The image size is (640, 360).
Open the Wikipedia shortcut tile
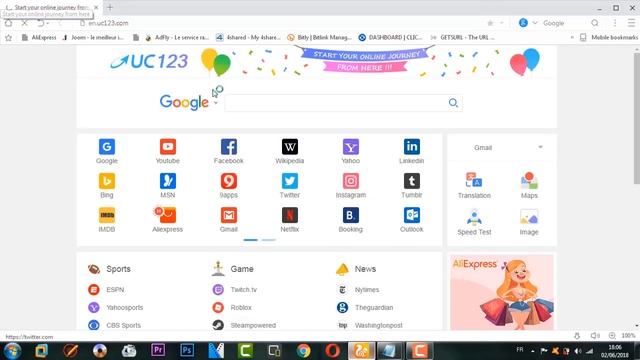pos(290,151)
